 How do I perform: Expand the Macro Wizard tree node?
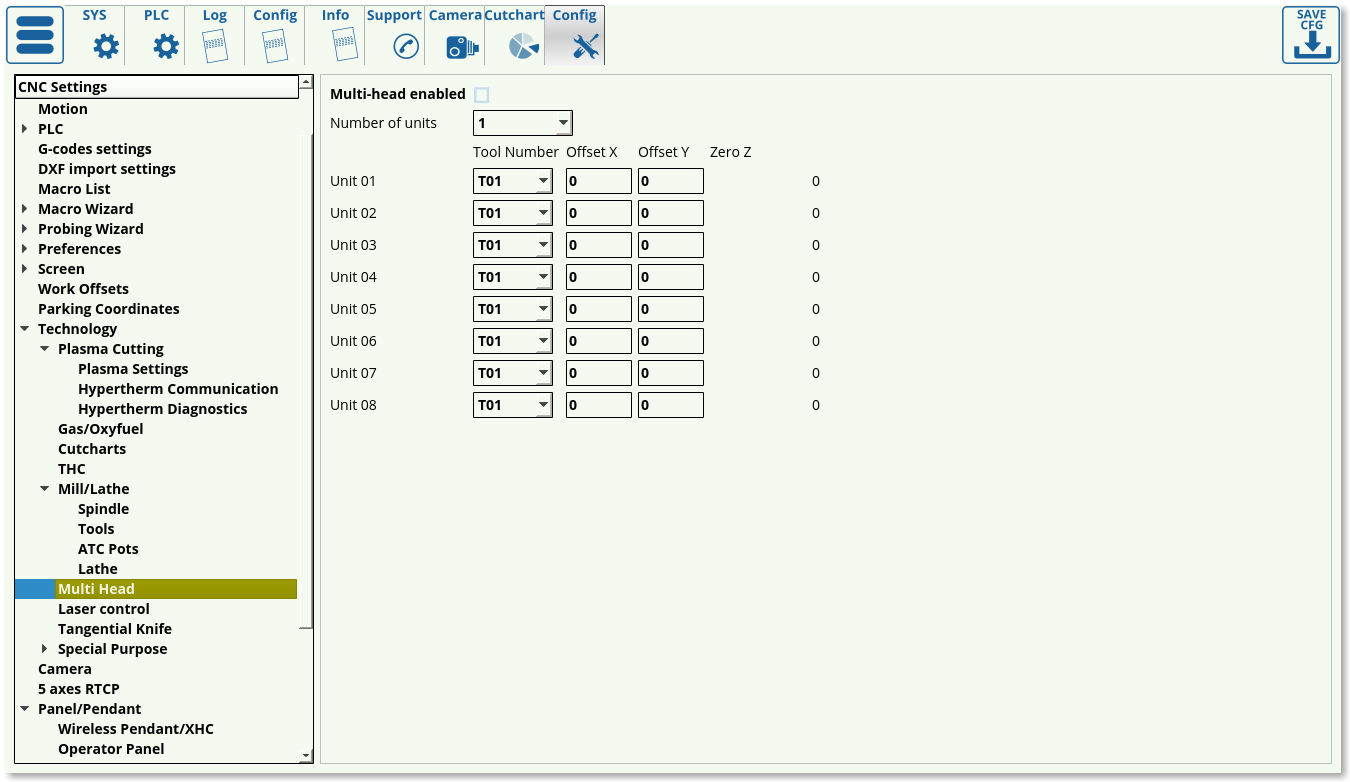click(x=25, y=209)
